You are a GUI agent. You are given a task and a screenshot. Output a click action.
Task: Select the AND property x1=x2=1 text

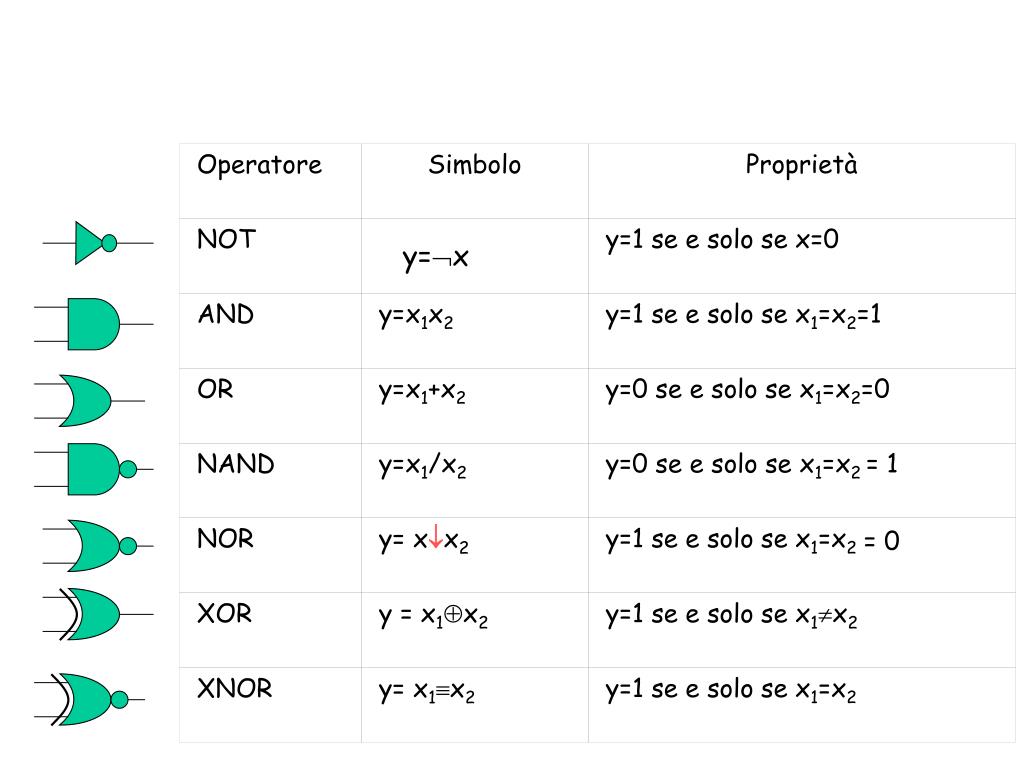743,315
